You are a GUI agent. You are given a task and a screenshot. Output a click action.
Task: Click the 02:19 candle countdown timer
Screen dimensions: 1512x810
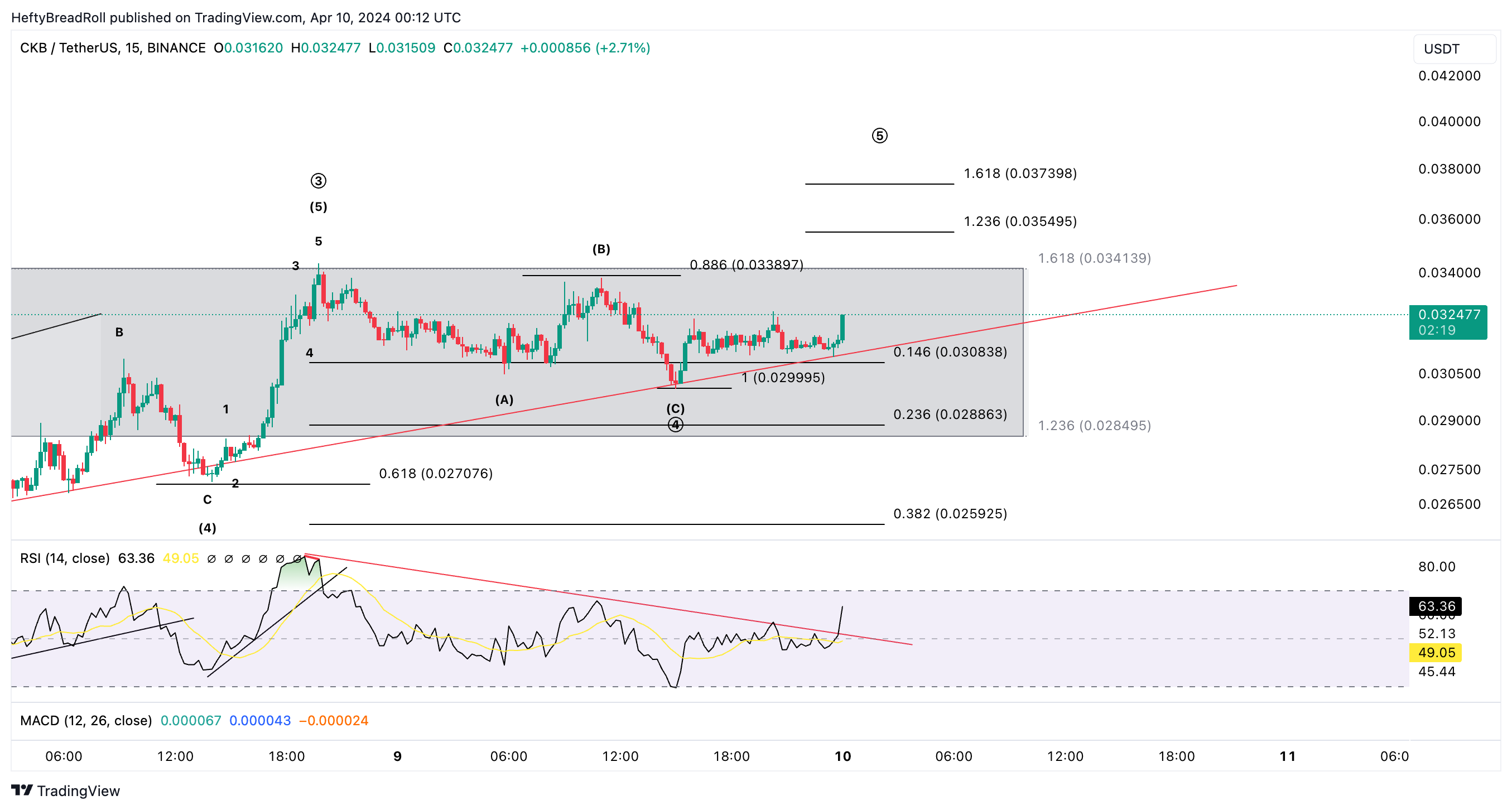[x=1436, y=330]
